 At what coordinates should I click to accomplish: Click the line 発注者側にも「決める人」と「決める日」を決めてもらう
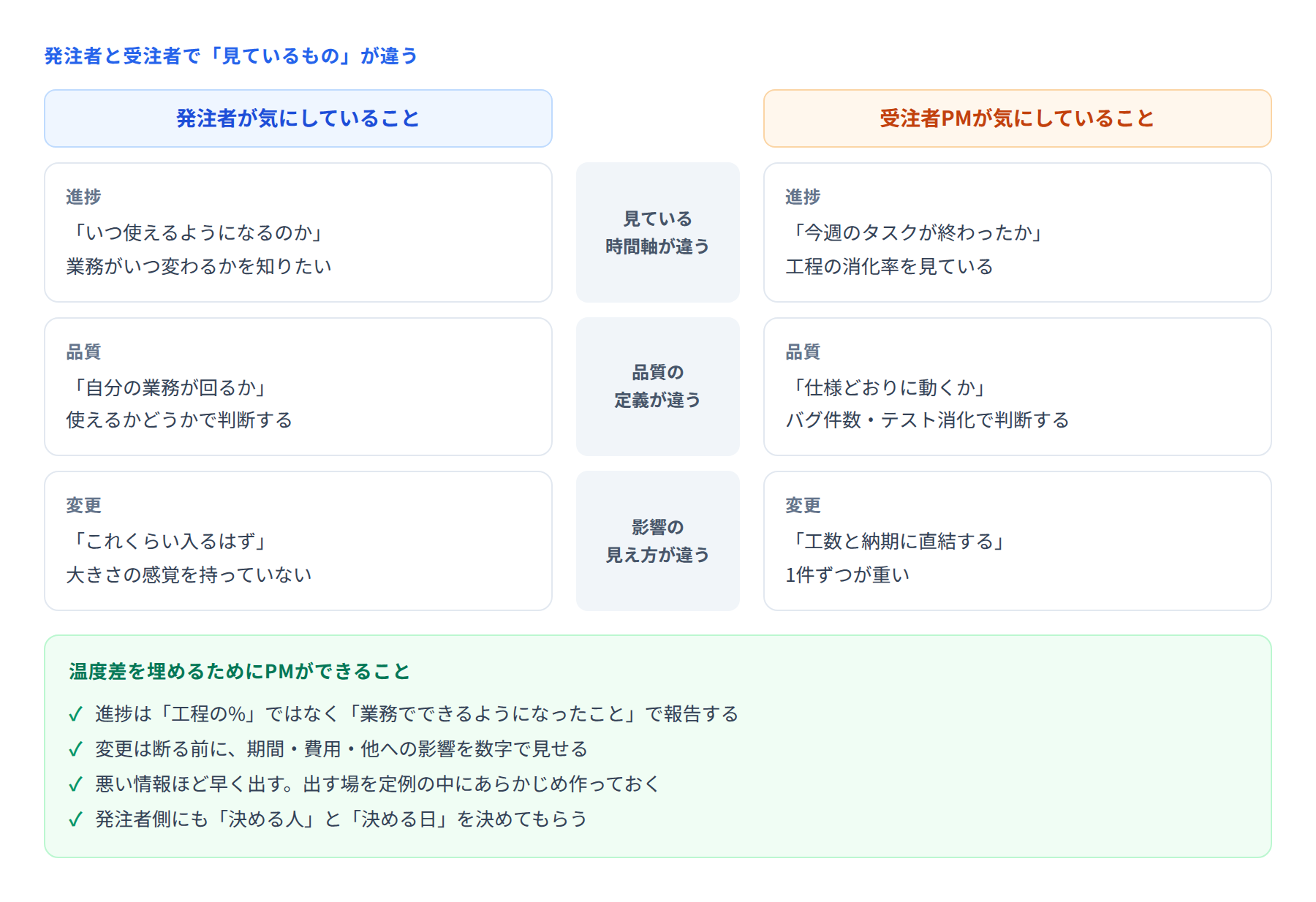click(x=341, y=819)
